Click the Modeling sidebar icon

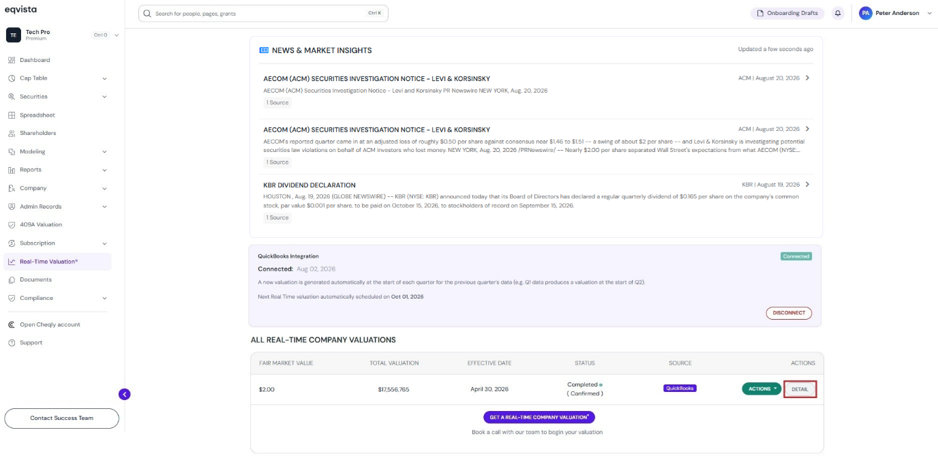[x=12, y=151]
